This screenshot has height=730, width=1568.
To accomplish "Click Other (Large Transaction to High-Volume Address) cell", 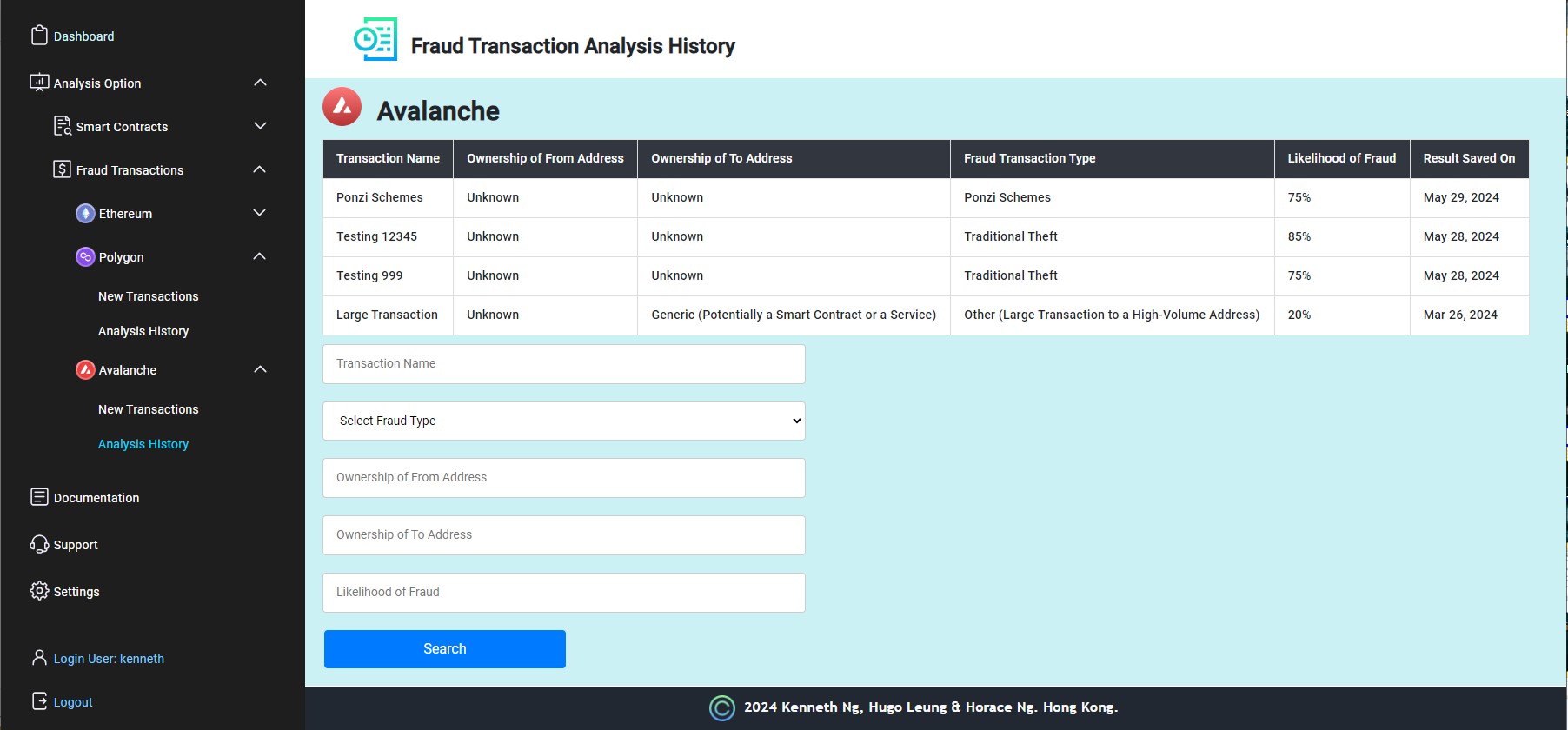I will click(x=1112, y=315).
